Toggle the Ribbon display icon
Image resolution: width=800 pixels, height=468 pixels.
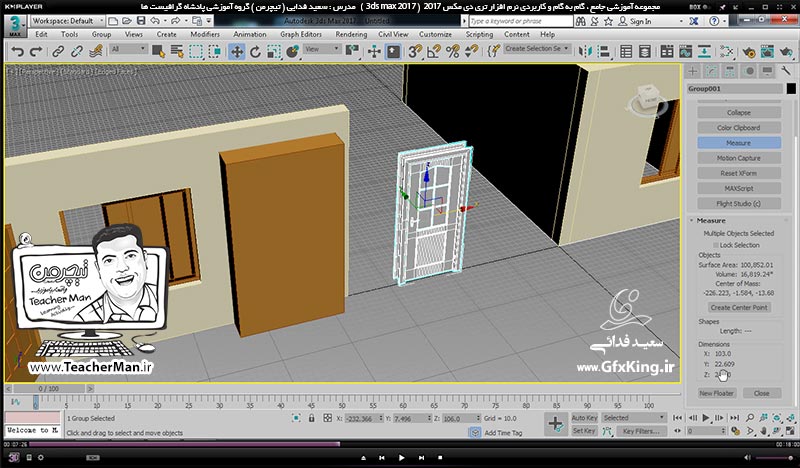(667, 52)
